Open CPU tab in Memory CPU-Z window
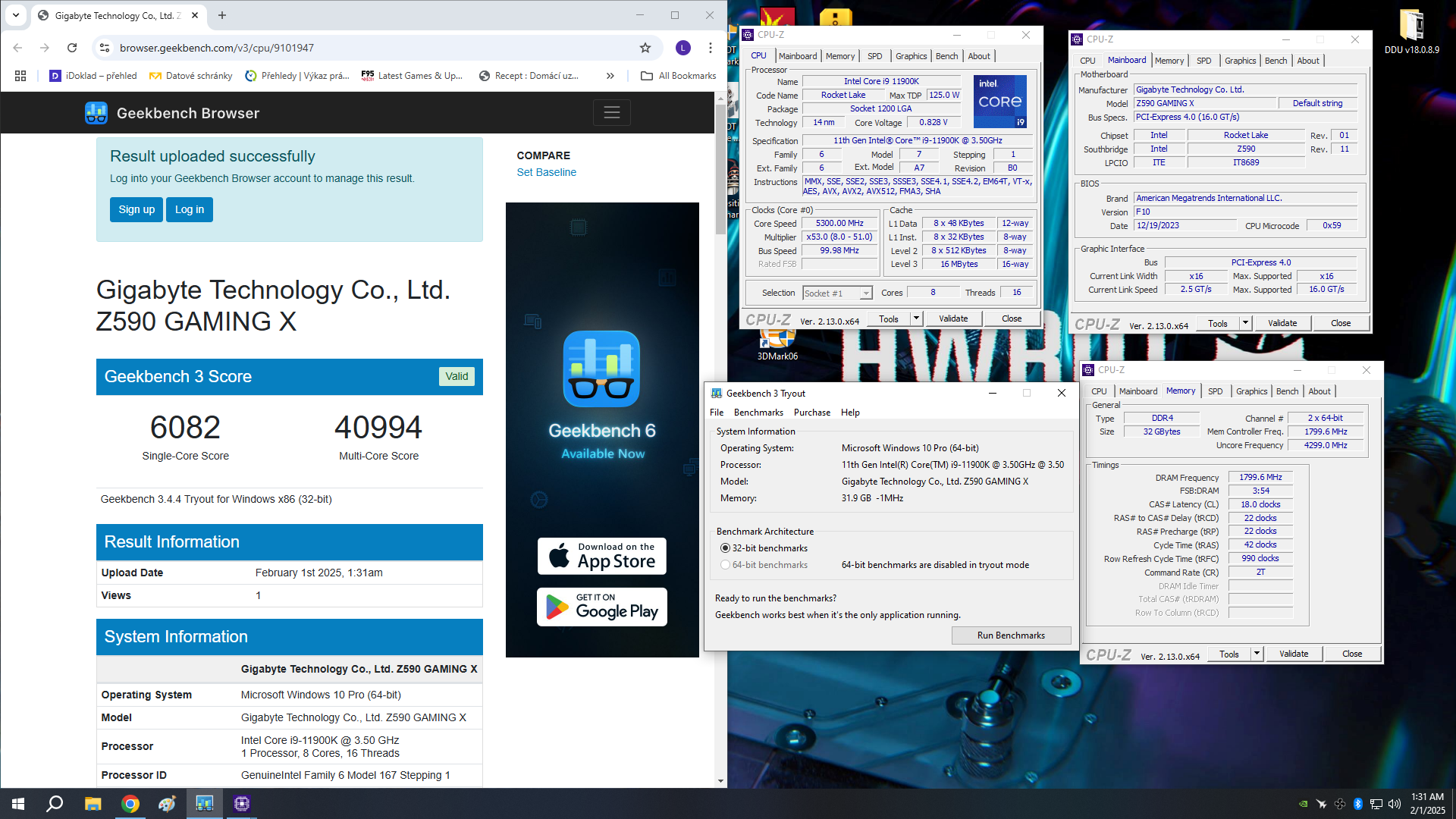1456x819 pixels. click(1099, 391)
